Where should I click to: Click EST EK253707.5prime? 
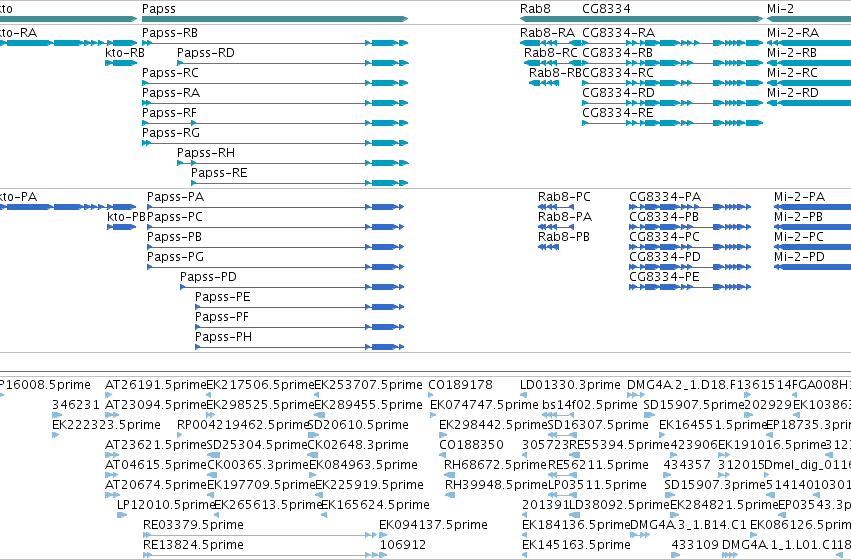[x=369, y=385]
